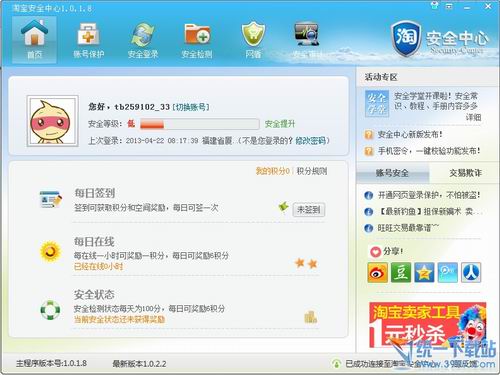Click the 每日在线 sun icon
Image resolution: width=500 pixels, height=375 pixels.
click(x=50, y=252)
